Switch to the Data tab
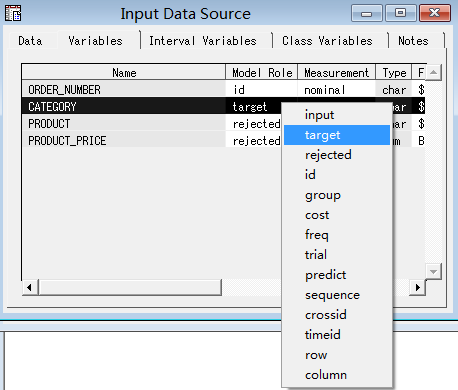The image size is (458, 390). click(x=30, y=41)
